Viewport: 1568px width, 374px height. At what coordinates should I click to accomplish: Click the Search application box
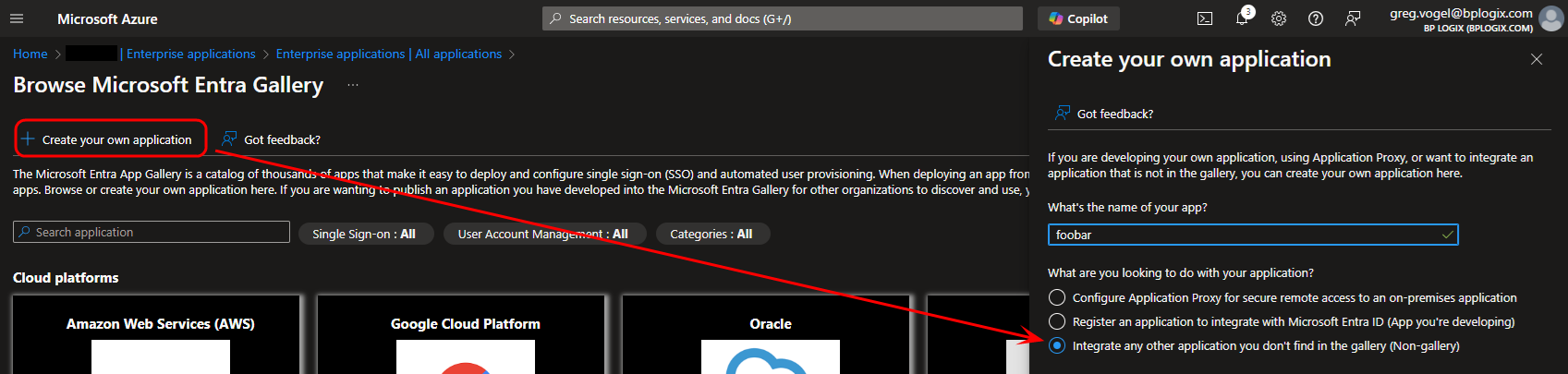tap(152, 232)
